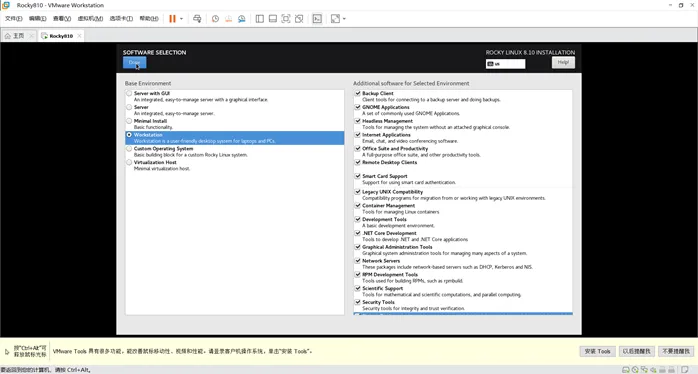The width and height of the screenshot is (698, 374).
Task: Toggle the thumbnail bar view
Action: click(x=273, y=19)
